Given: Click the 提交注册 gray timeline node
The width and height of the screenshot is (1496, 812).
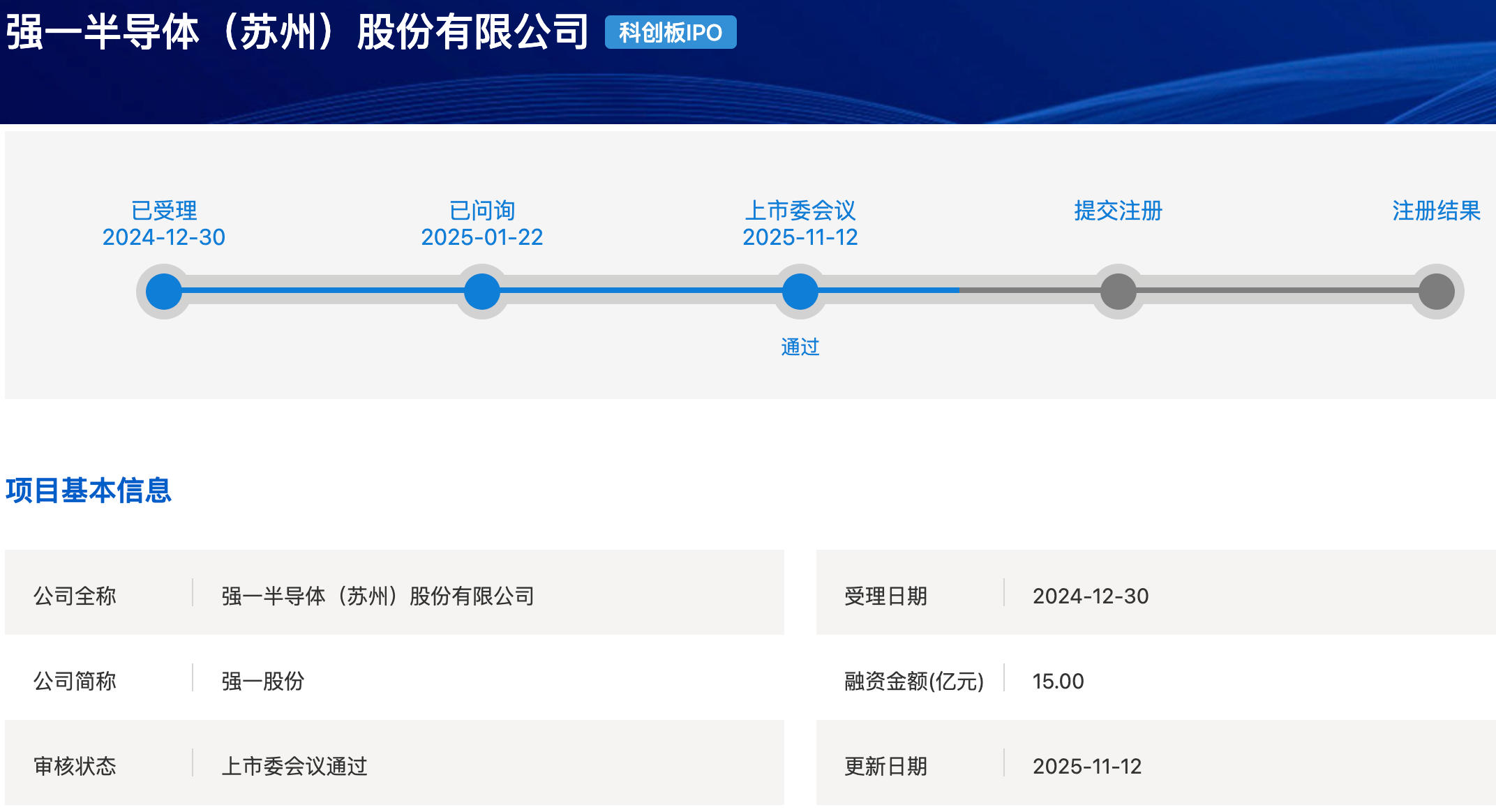Looking at the screenshot, I should click(1119, 292).
